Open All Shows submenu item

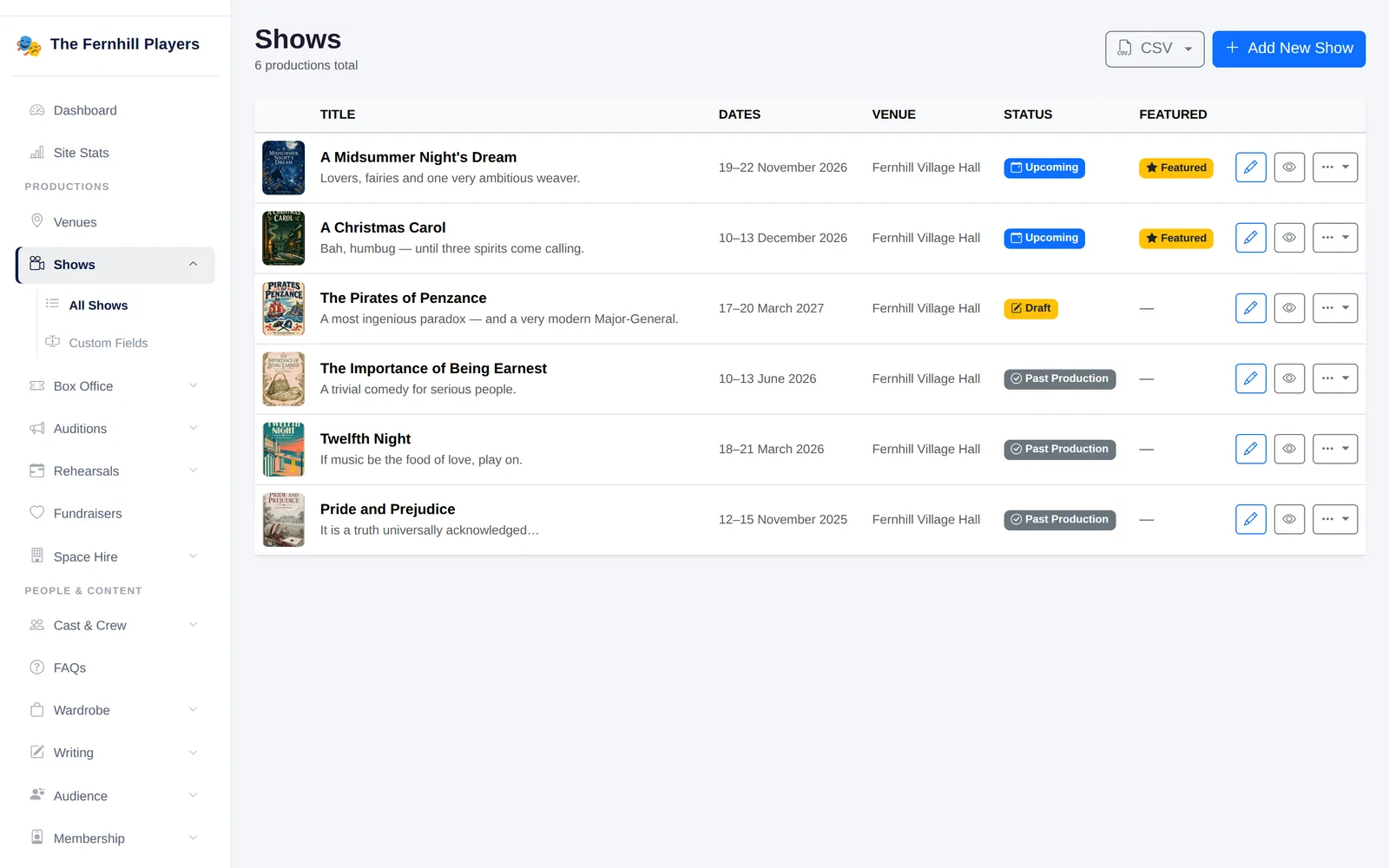[x=98, y=306]
